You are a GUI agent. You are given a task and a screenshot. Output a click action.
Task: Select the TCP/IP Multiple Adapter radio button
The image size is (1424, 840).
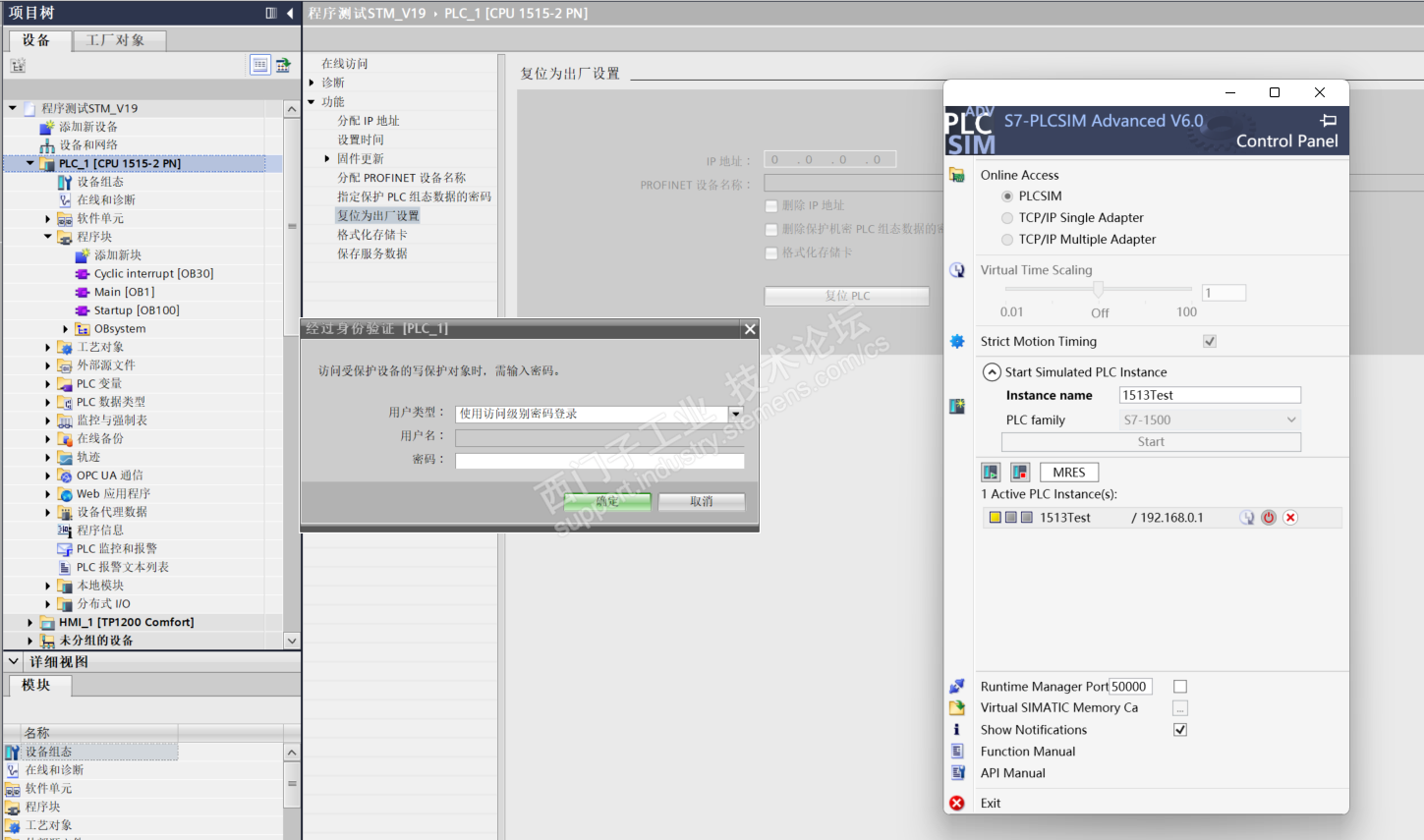tap(1007, 240)
